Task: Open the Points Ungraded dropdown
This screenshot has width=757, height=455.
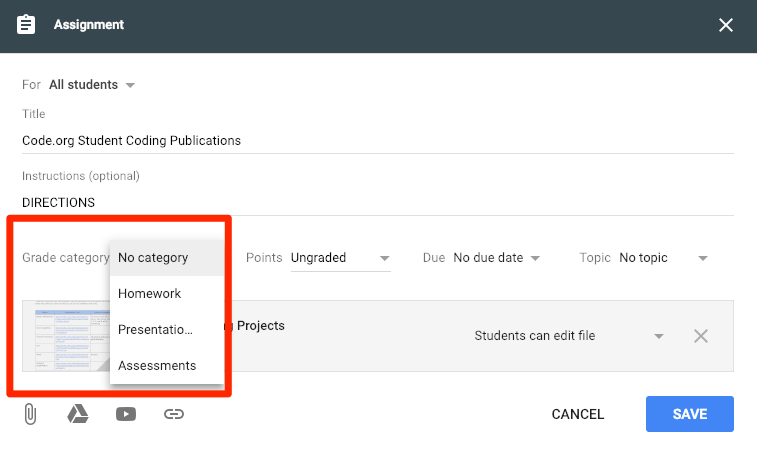Action: point(340,258)
